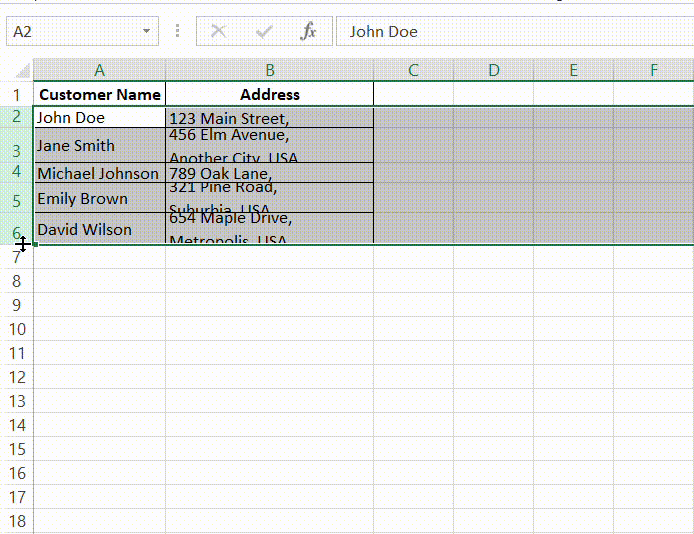Screen dimensions: 694x534
Task: Select the 789 Oak Lane address cell
Action: (270, 173)
